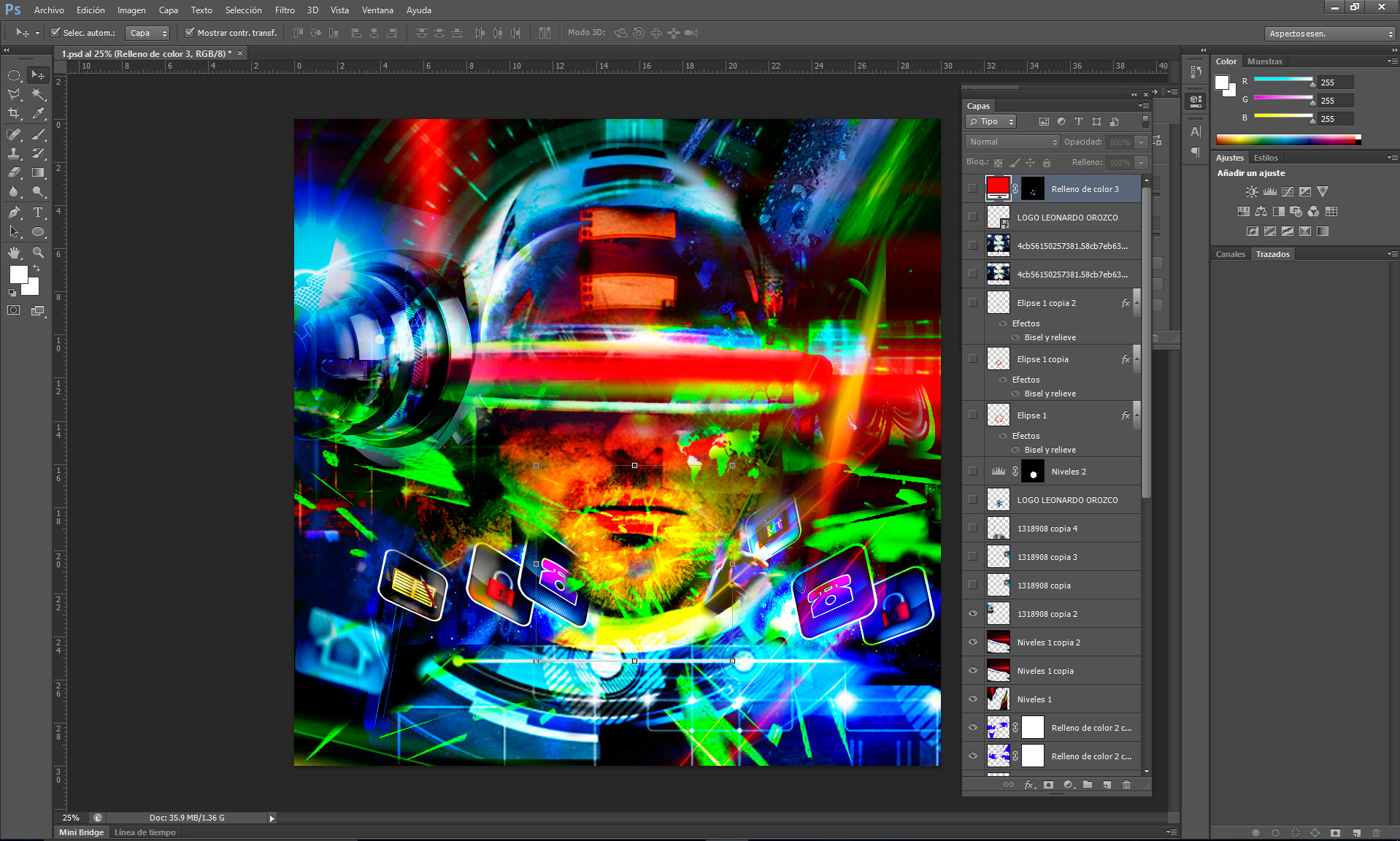Select the Pen tool
This screenshot has height=841, width=1400.
14,212
